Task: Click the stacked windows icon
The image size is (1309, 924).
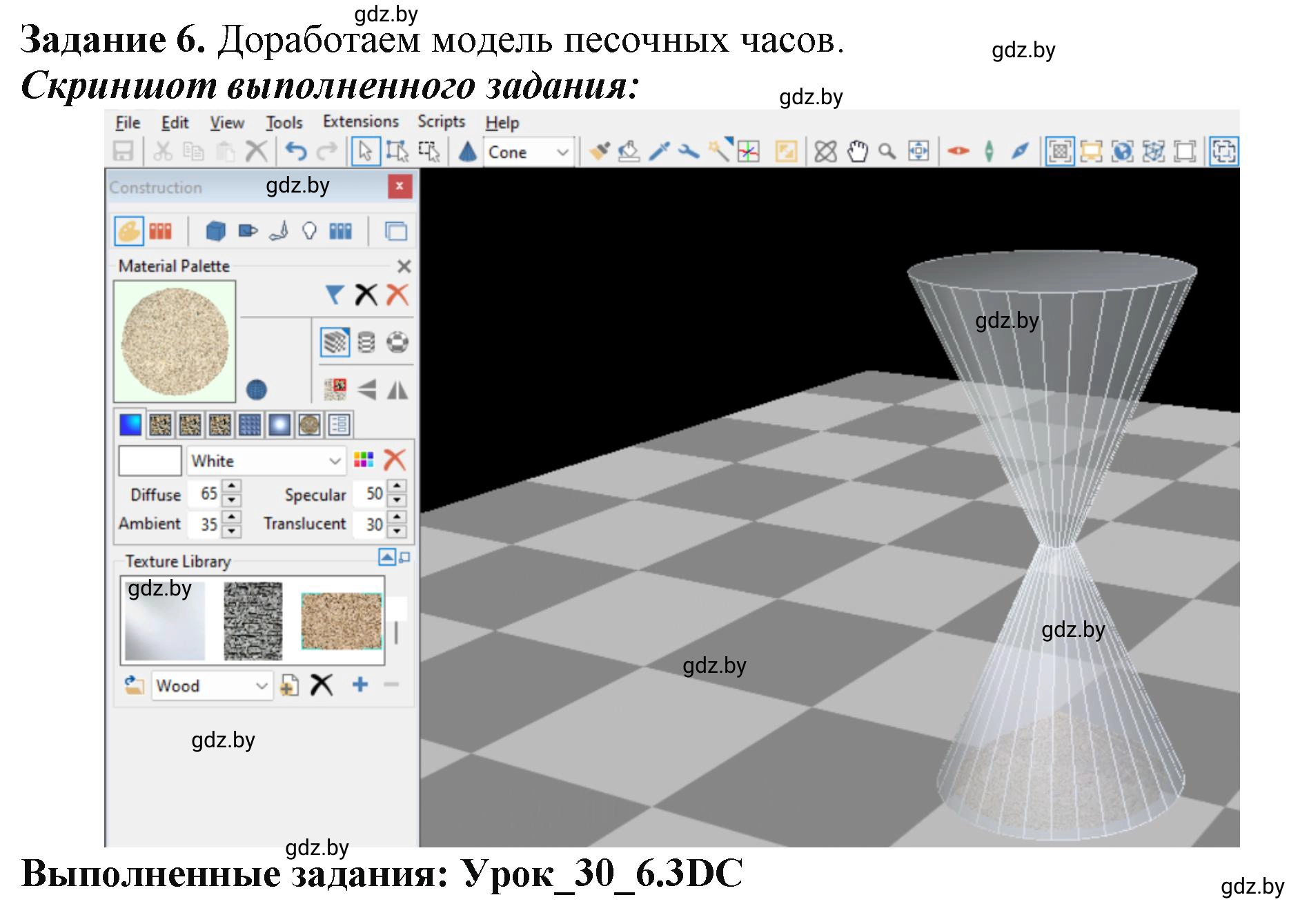Action: (396, 231)
